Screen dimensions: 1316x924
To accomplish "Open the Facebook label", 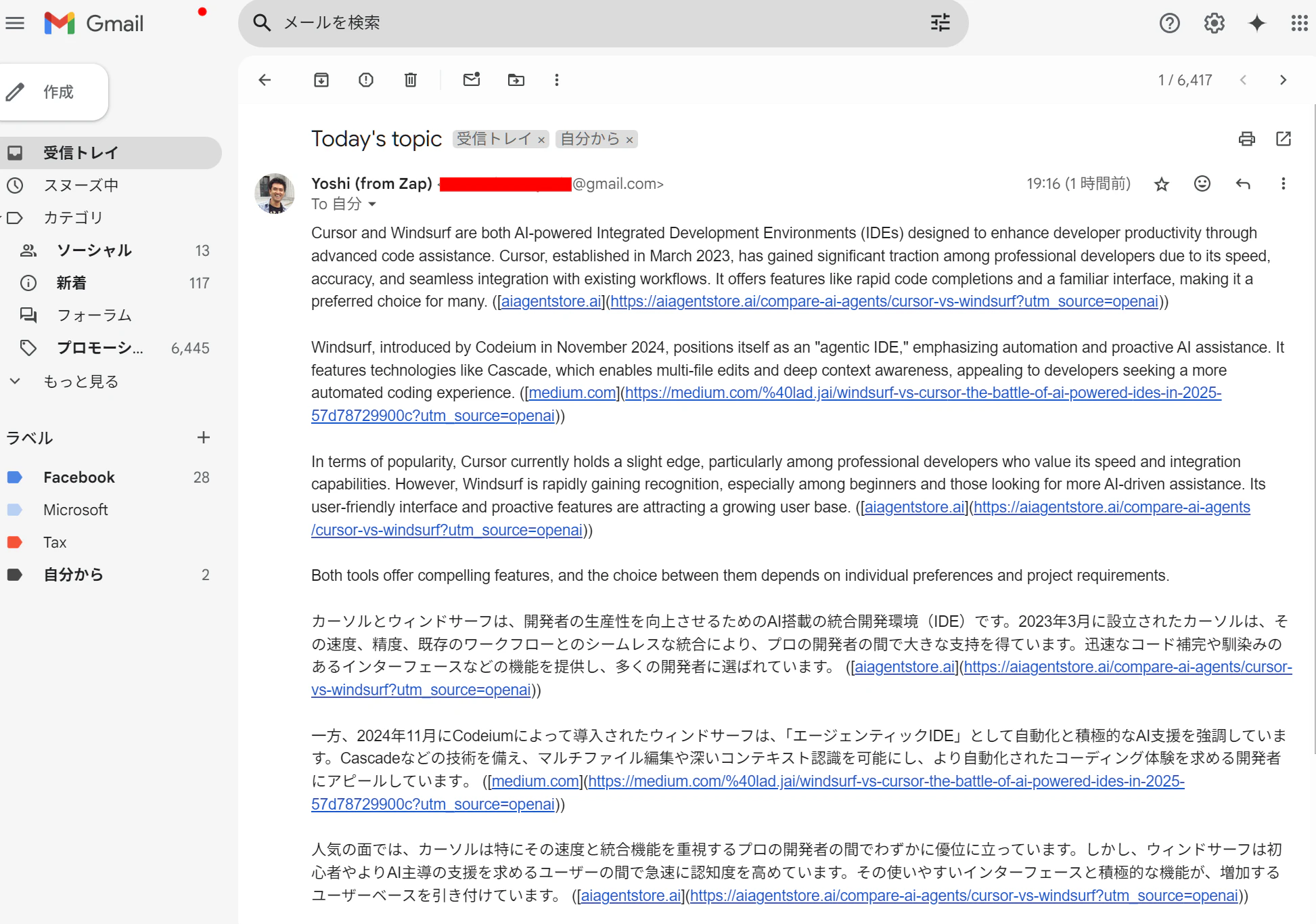I will (111, 477).
